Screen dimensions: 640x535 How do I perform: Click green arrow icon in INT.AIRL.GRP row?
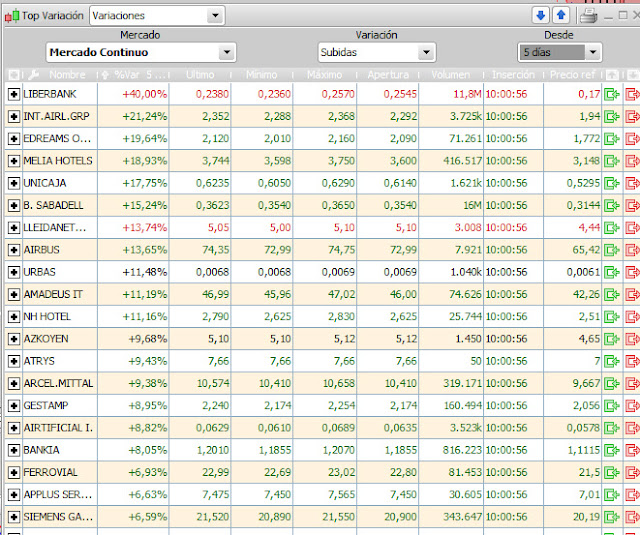pyautogui.click(x=612, y=117)
